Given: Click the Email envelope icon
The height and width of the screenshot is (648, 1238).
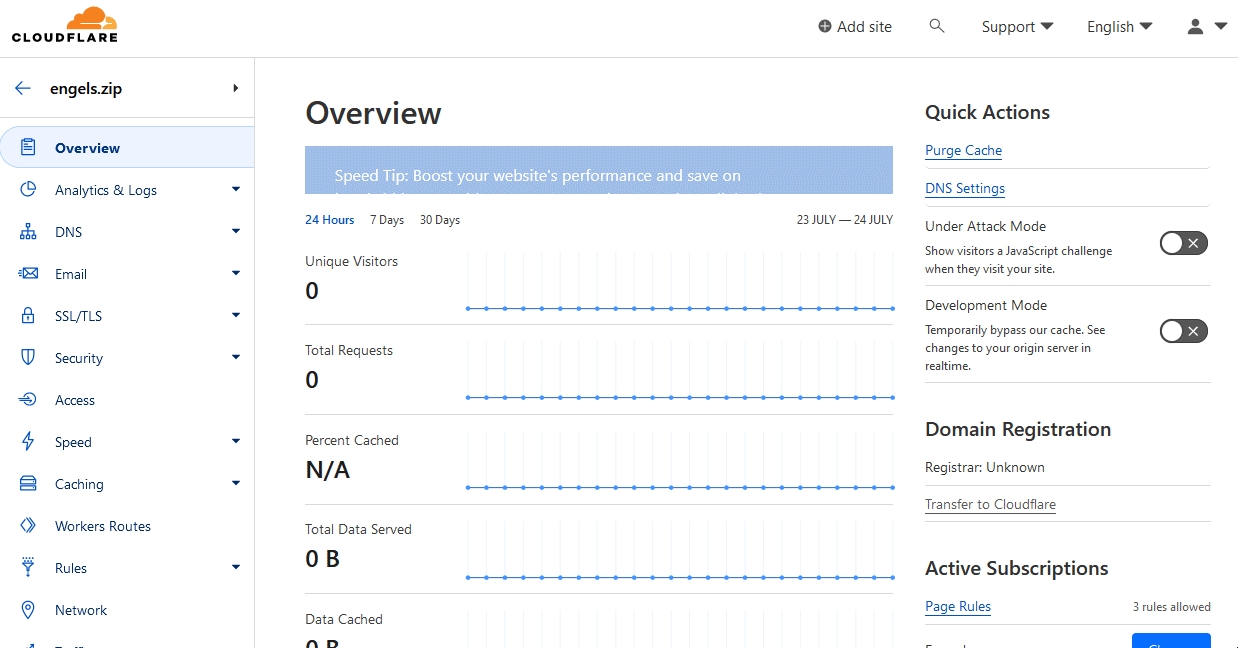Looking at the screenshot, I should (29, 274).
